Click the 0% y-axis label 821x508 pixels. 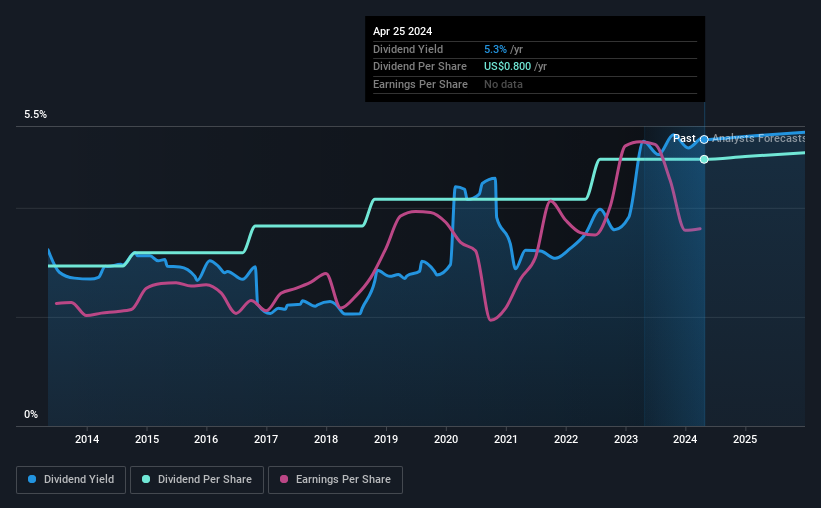(31, 414)
